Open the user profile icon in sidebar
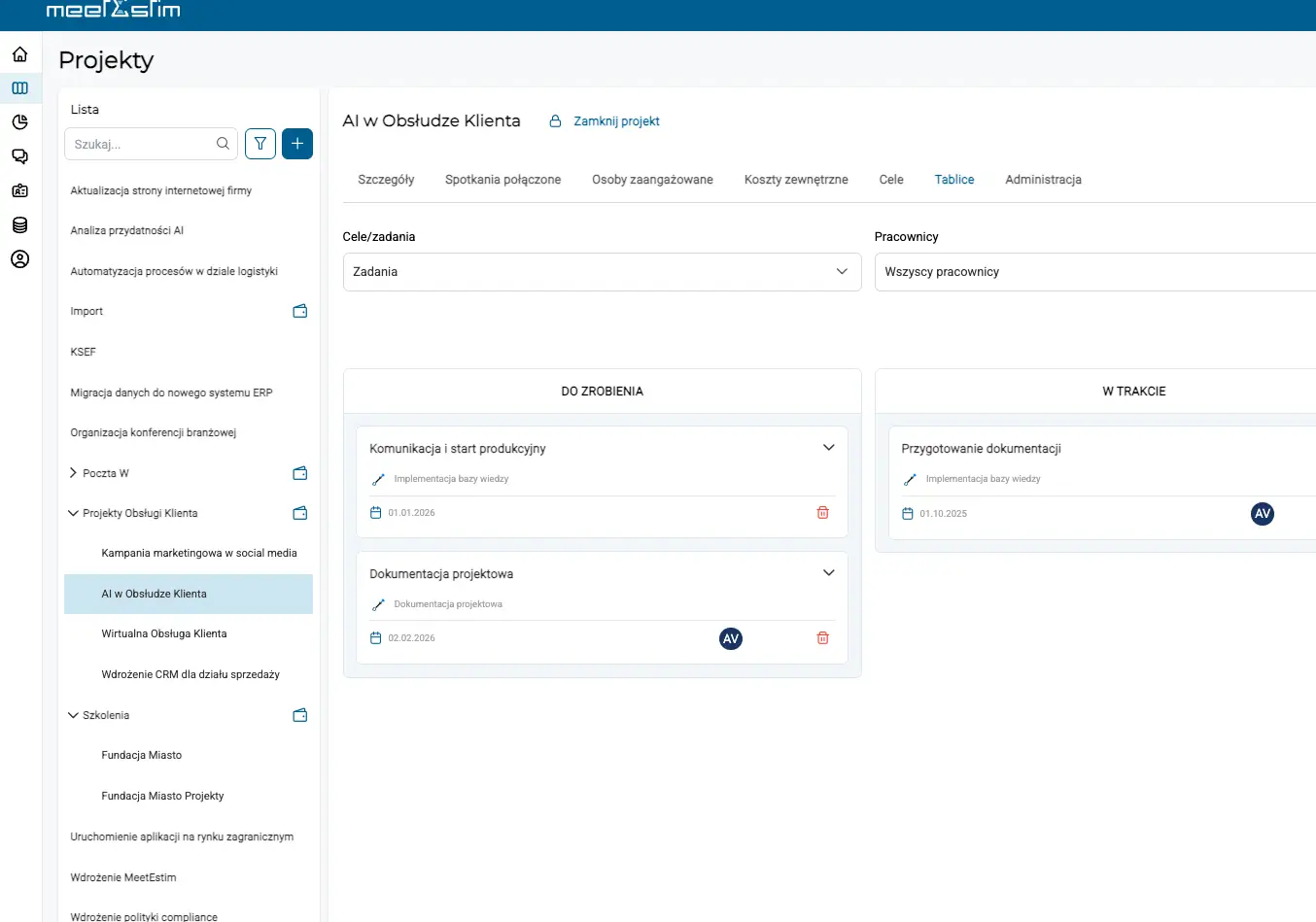This screenshot has height=922, width=1316. coord(19,259)
